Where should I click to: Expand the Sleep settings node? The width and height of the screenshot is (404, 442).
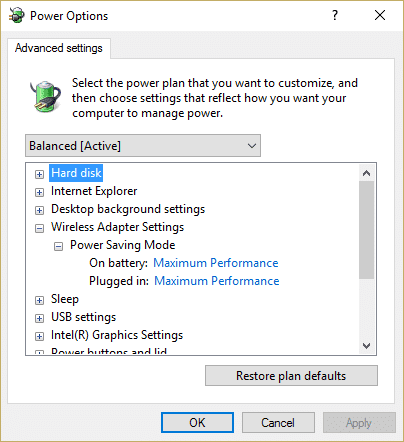coord(39,300)
